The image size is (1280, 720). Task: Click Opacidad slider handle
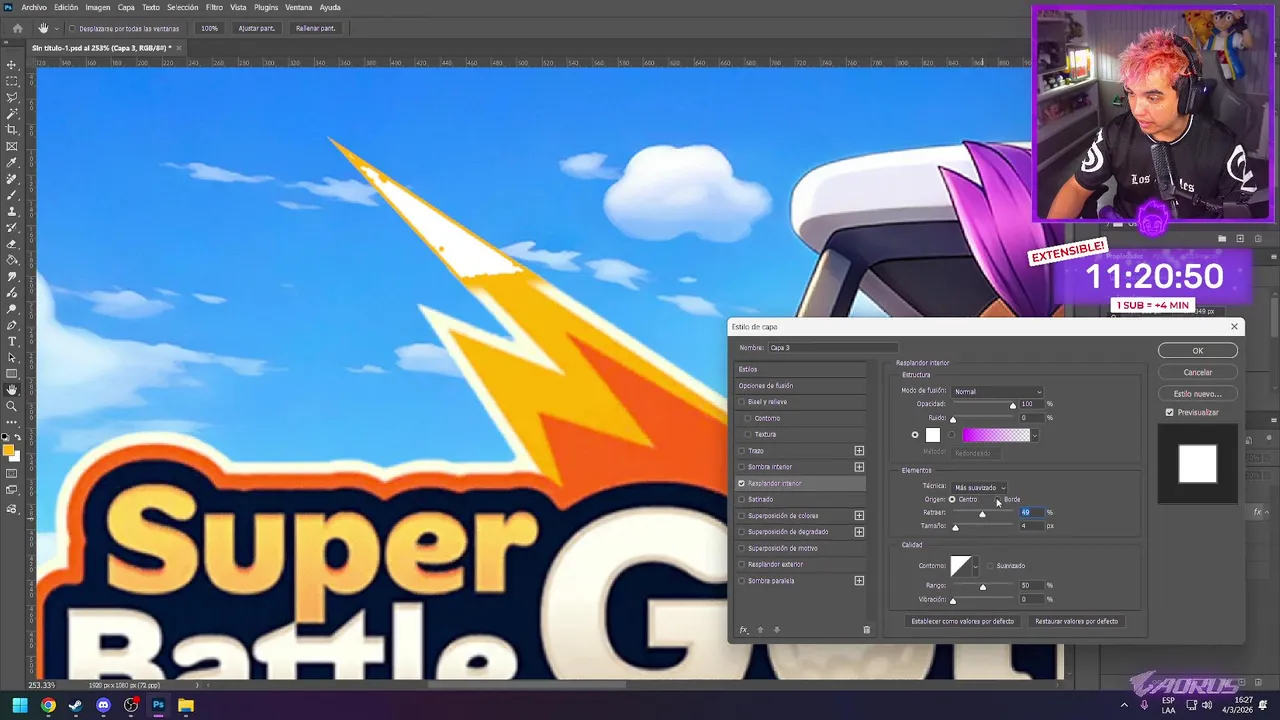tap(1013, 405)
